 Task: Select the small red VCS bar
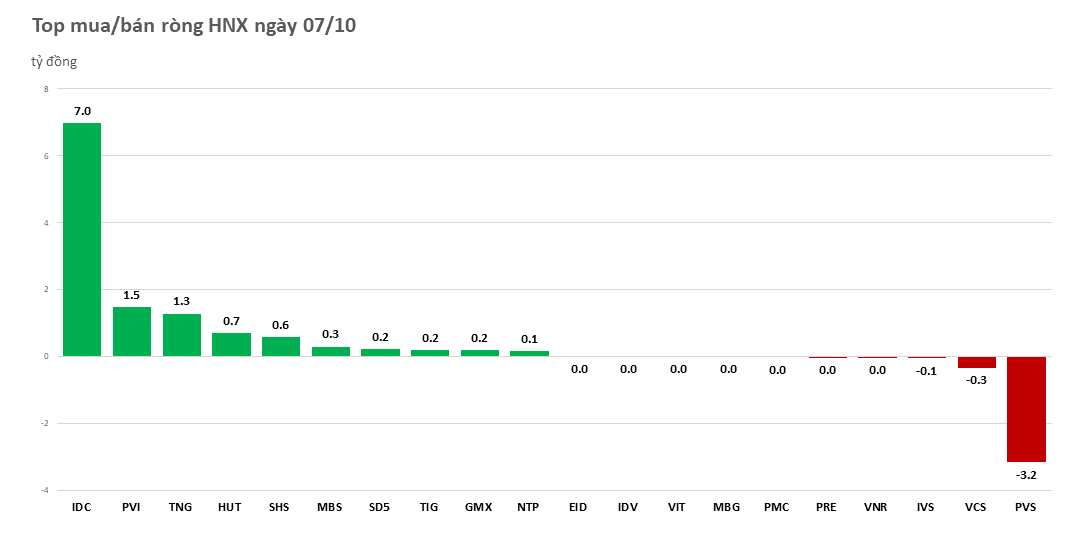(x=976, y=362)
